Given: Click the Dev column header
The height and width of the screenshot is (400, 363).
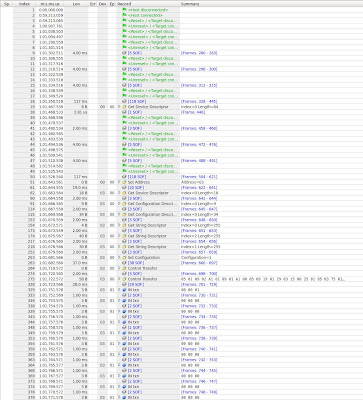Looking at the screenshot, I should coord(102,4).
